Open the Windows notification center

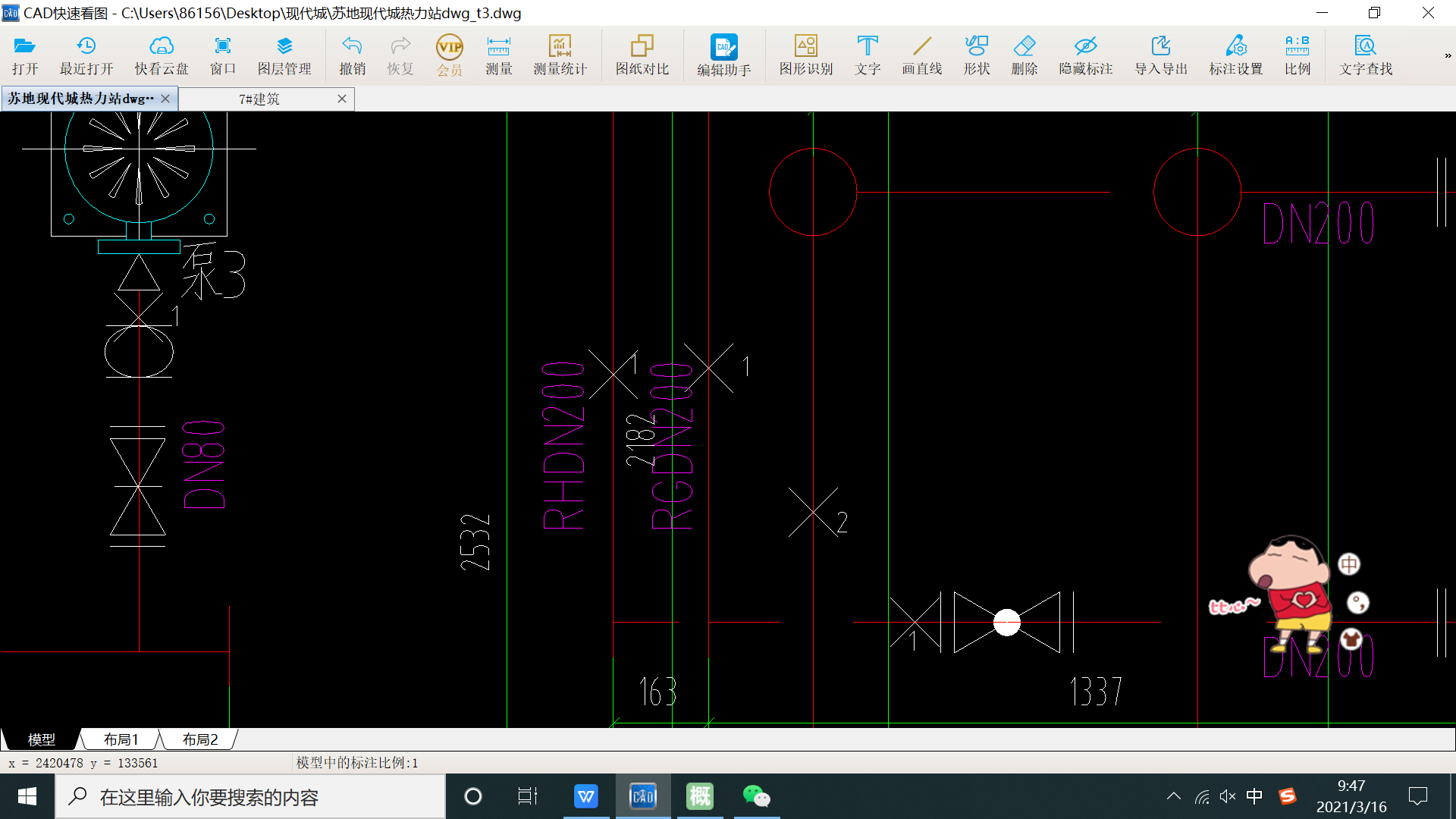[1418, 796]
